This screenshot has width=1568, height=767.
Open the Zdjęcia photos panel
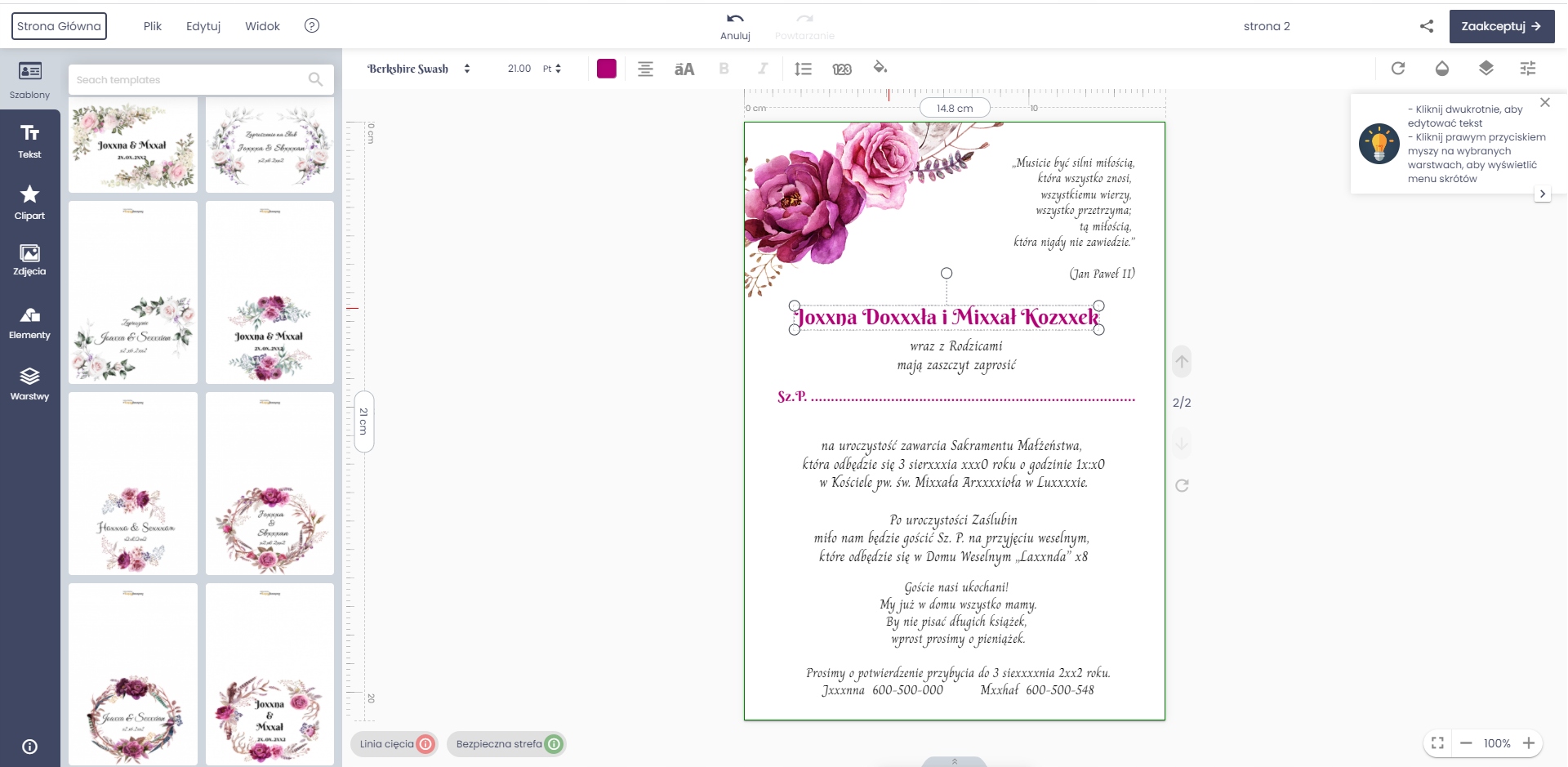click(x=29, y=260)
